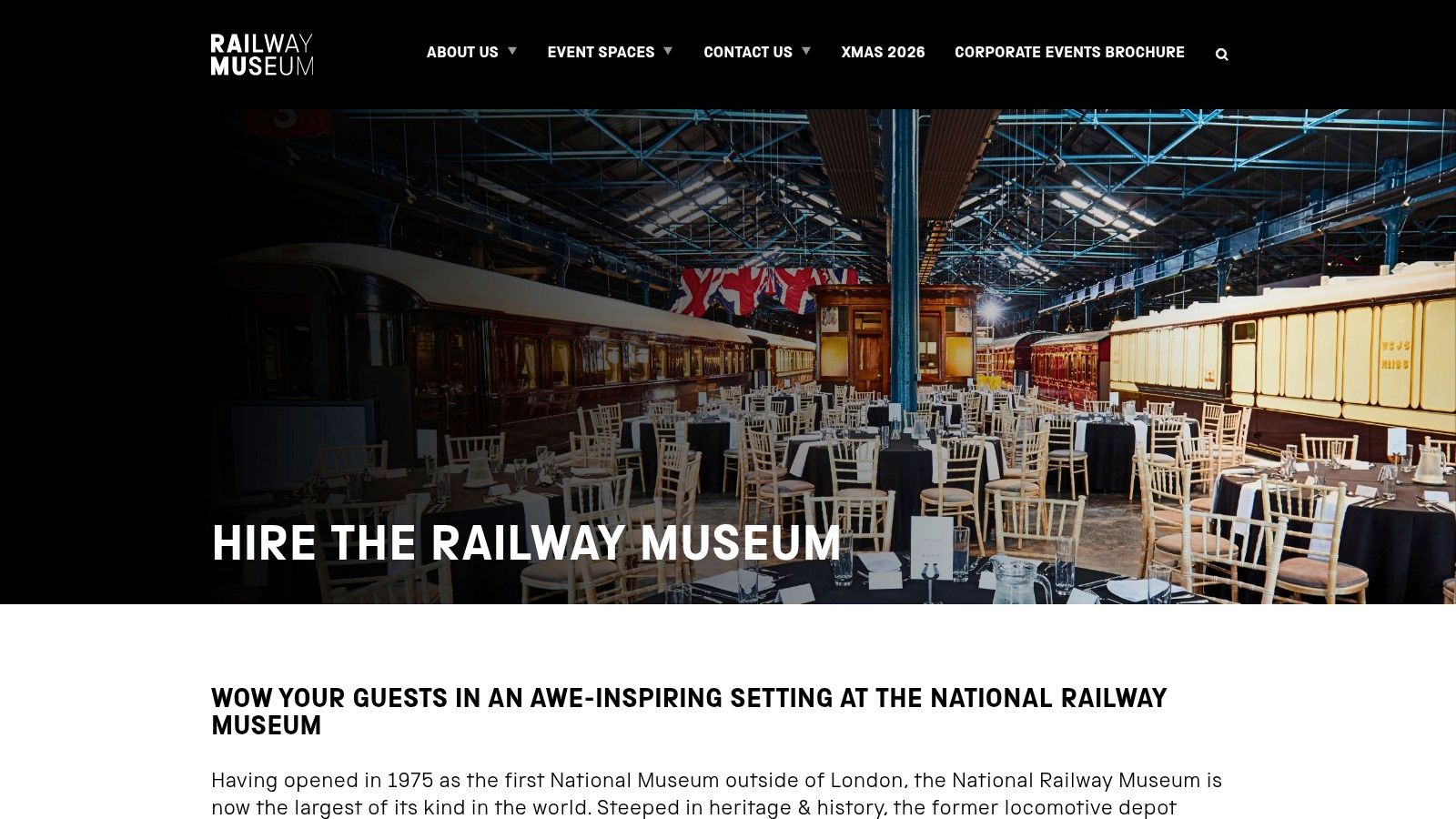Screen dimensions: 1456x819
Task: Expand the About Us dropdown arrow
Action: point(512,51)
